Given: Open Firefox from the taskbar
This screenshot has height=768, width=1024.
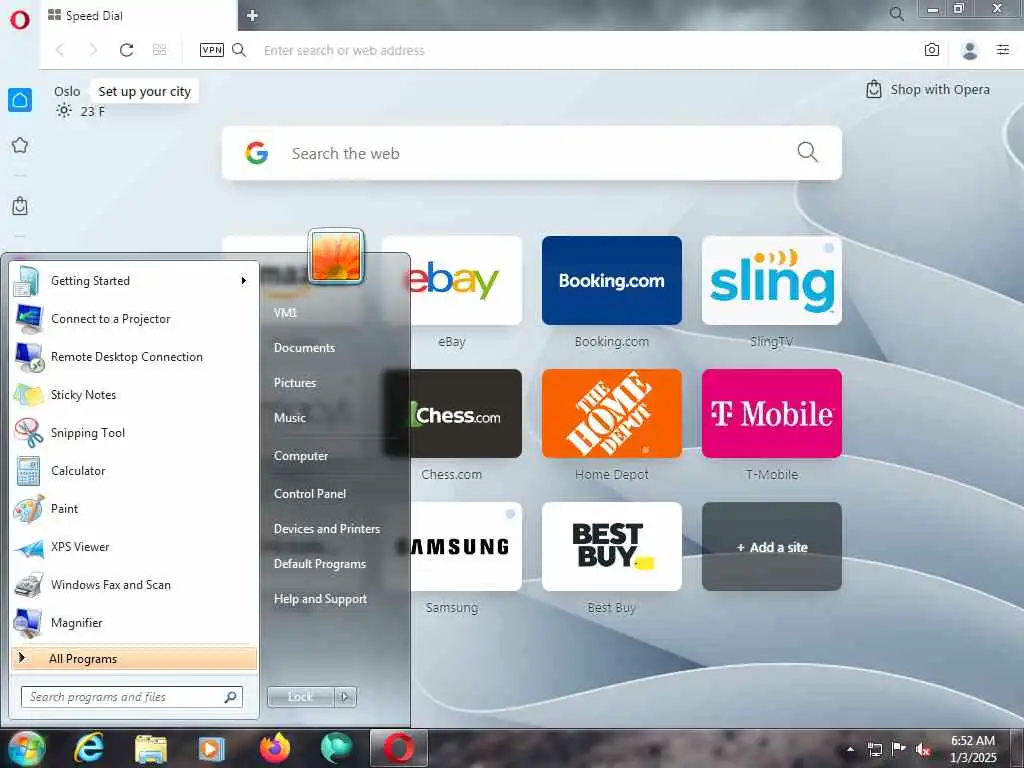Looking at the screenshot, I should click(275, 748).
